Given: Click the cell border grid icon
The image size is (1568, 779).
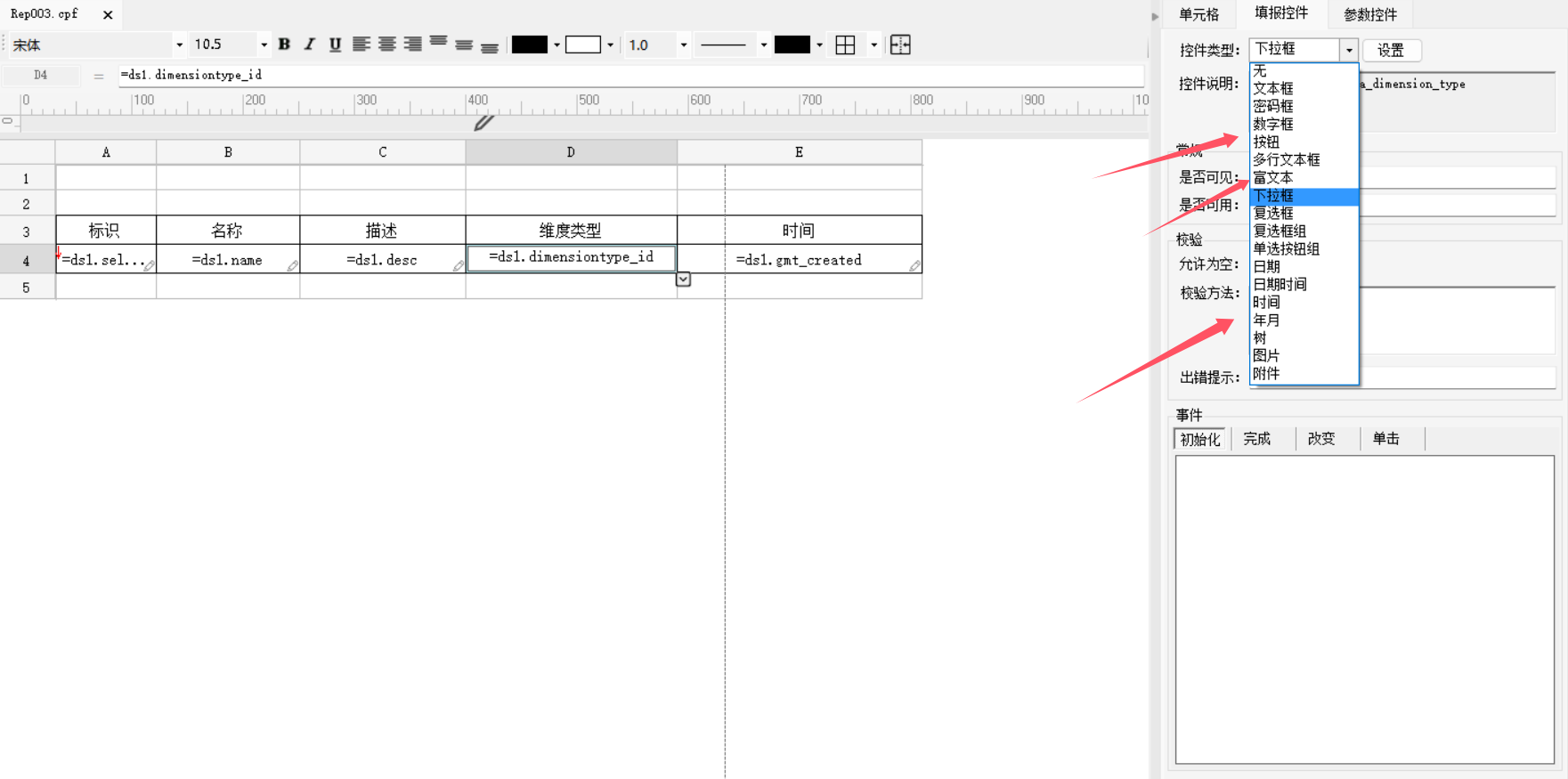Looking at the screenshot, I should point(845,45).
